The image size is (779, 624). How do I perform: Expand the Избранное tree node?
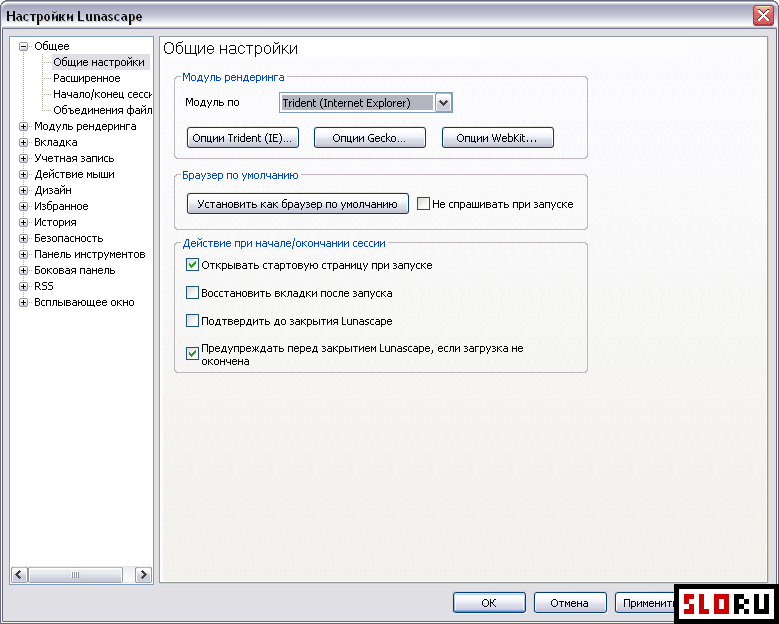(x=23, y=206)
